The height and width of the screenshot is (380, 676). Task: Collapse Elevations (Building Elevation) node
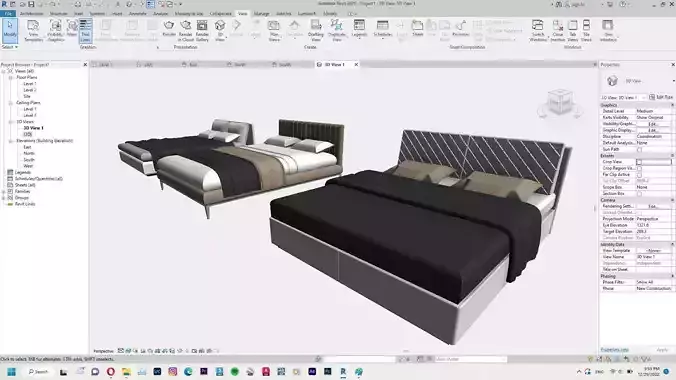10,141
